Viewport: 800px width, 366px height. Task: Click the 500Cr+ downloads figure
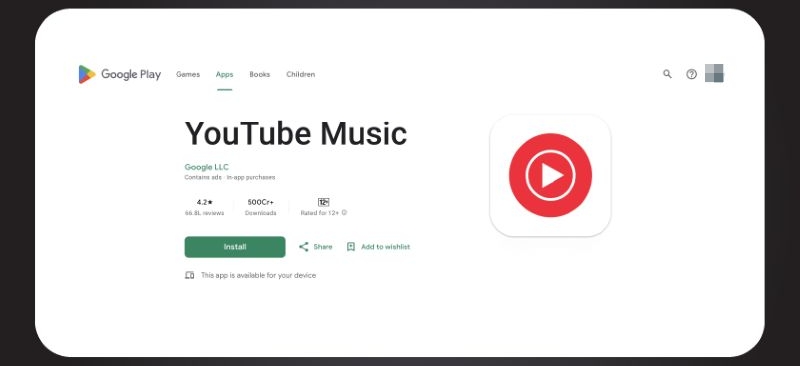pyautogui.click(x=260, y=202)
